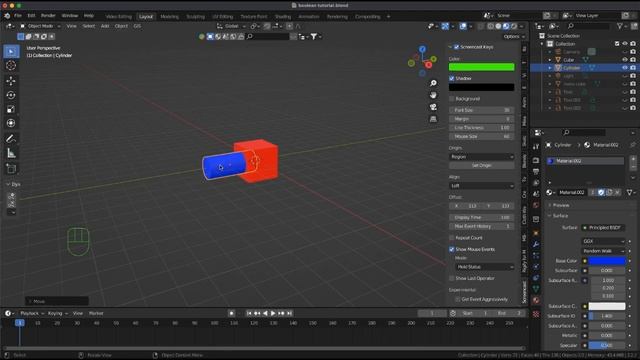Hide the Cube with its eye icon
The width and height of the screenshot is (640, 360).
point(625,60)
